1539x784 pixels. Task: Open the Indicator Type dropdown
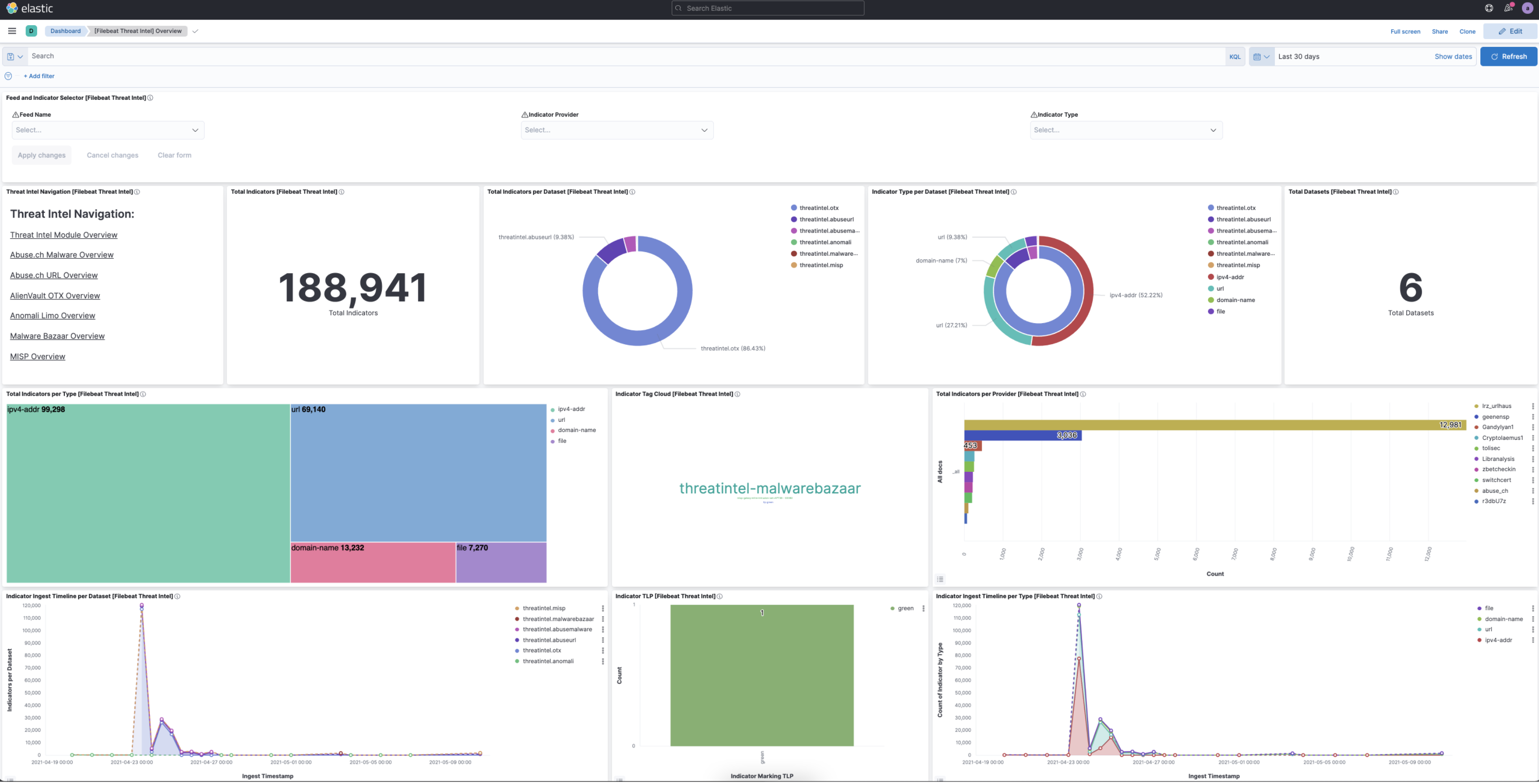tap(1126, 130)
